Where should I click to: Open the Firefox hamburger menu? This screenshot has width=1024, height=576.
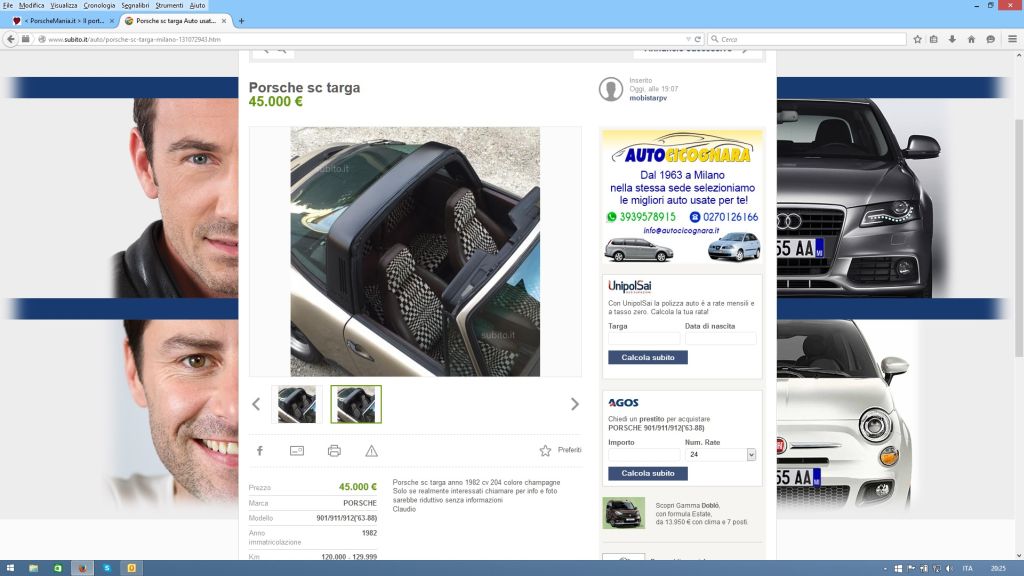(1012, 39)
